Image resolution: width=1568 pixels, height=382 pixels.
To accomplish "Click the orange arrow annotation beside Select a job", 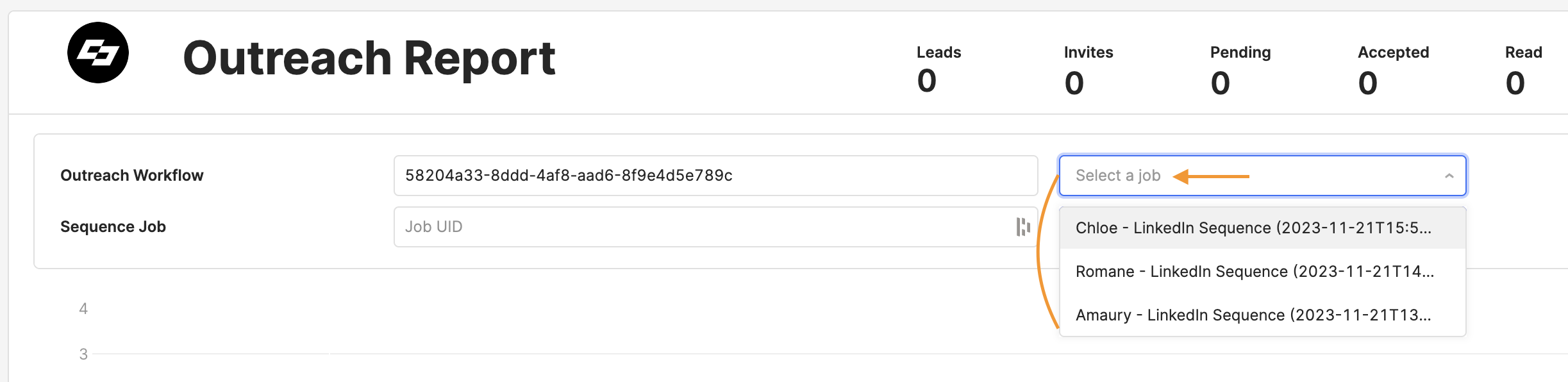I will point(1211,176).
